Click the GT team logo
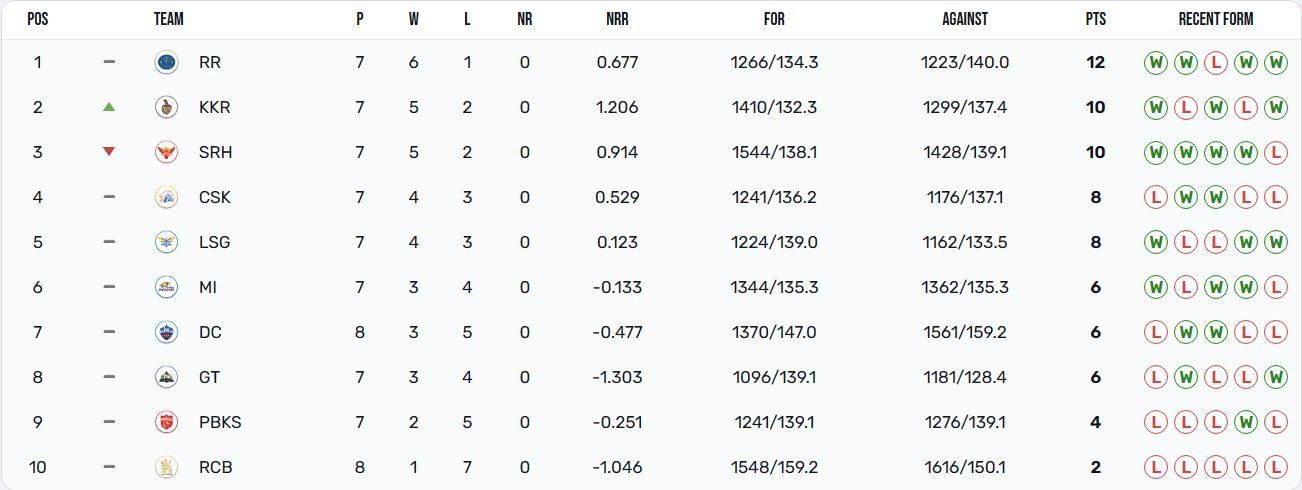Viewport: 1302px width, 490px height. point(166,377)
